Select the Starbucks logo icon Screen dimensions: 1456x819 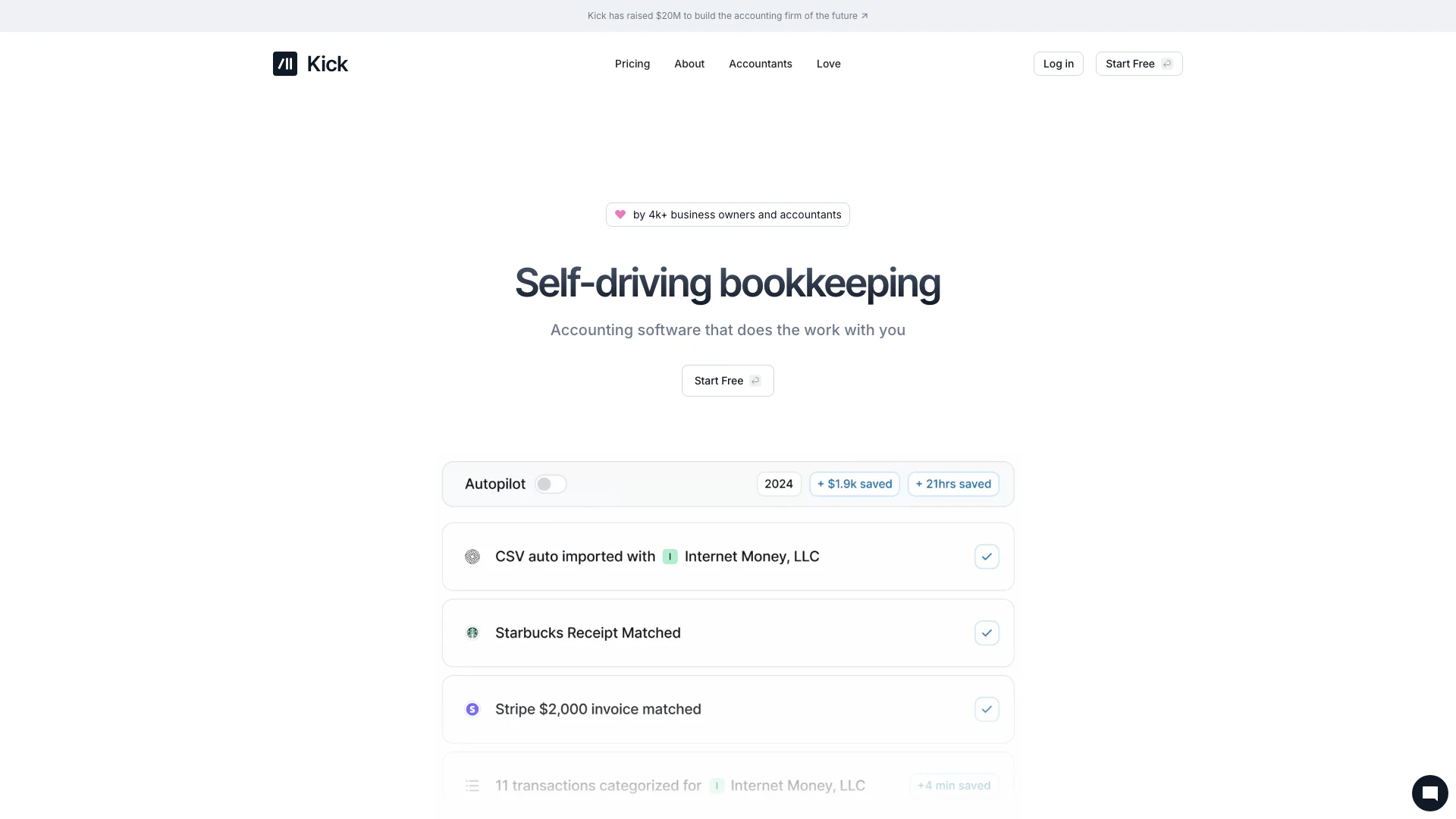(x=472, y=632)
